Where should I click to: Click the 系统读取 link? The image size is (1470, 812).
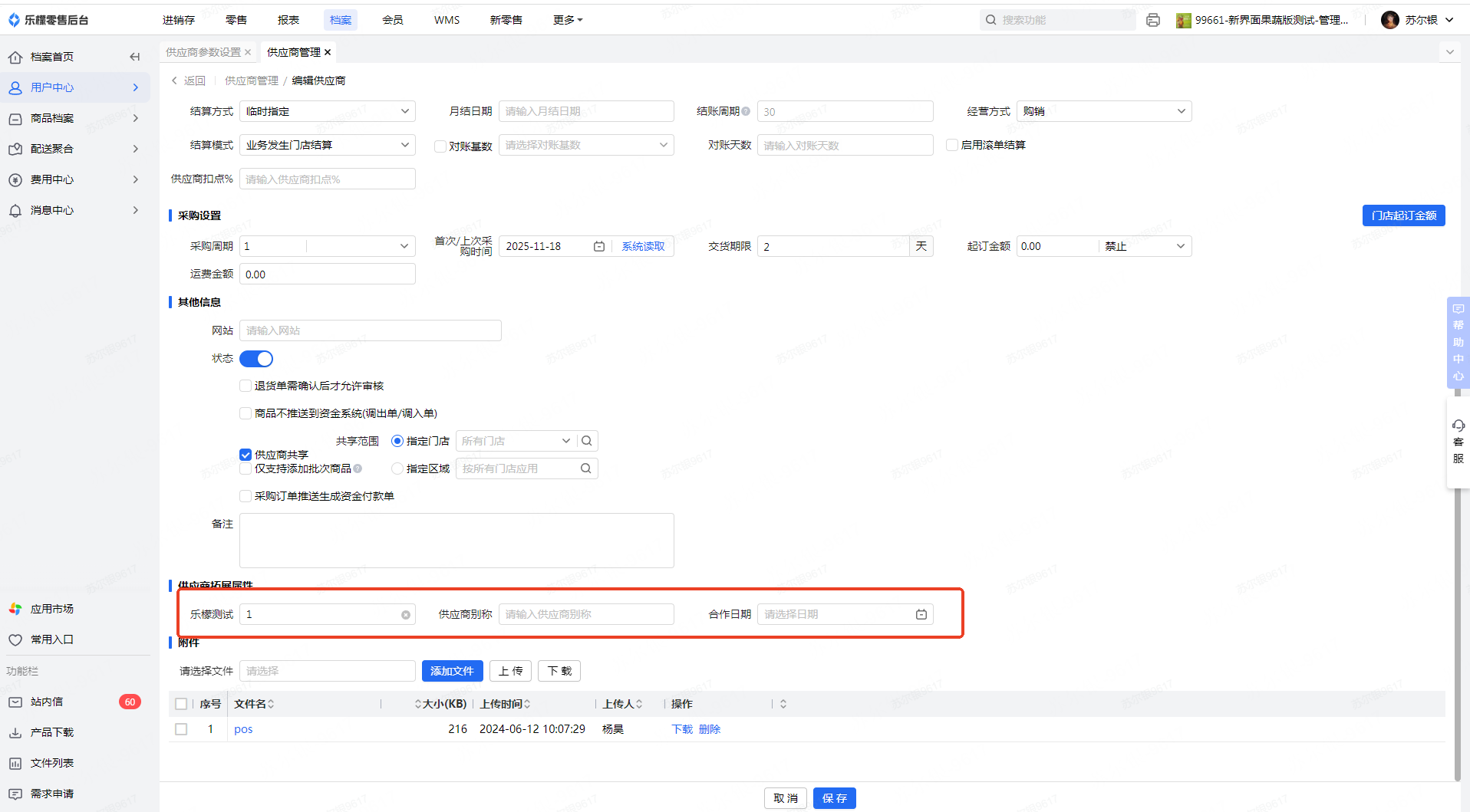coord(643,246)
